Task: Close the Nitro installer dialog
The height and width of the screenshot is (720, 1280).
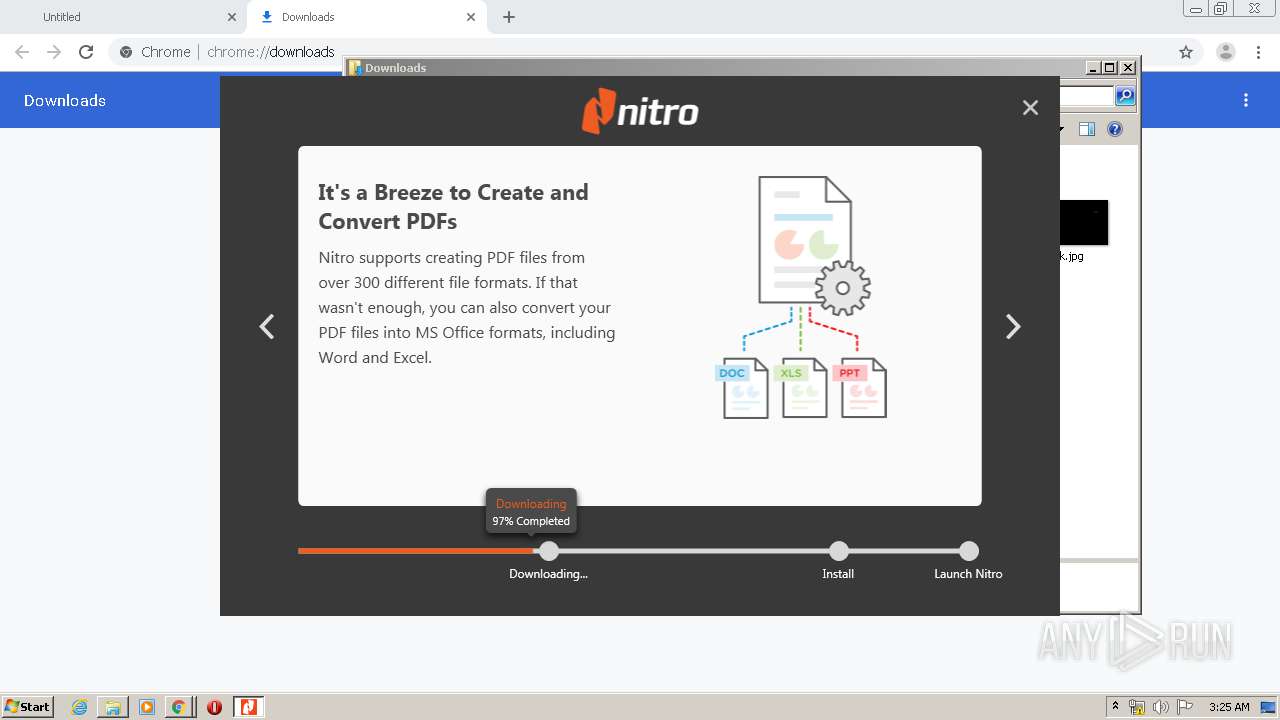Action: point(1030,107)
